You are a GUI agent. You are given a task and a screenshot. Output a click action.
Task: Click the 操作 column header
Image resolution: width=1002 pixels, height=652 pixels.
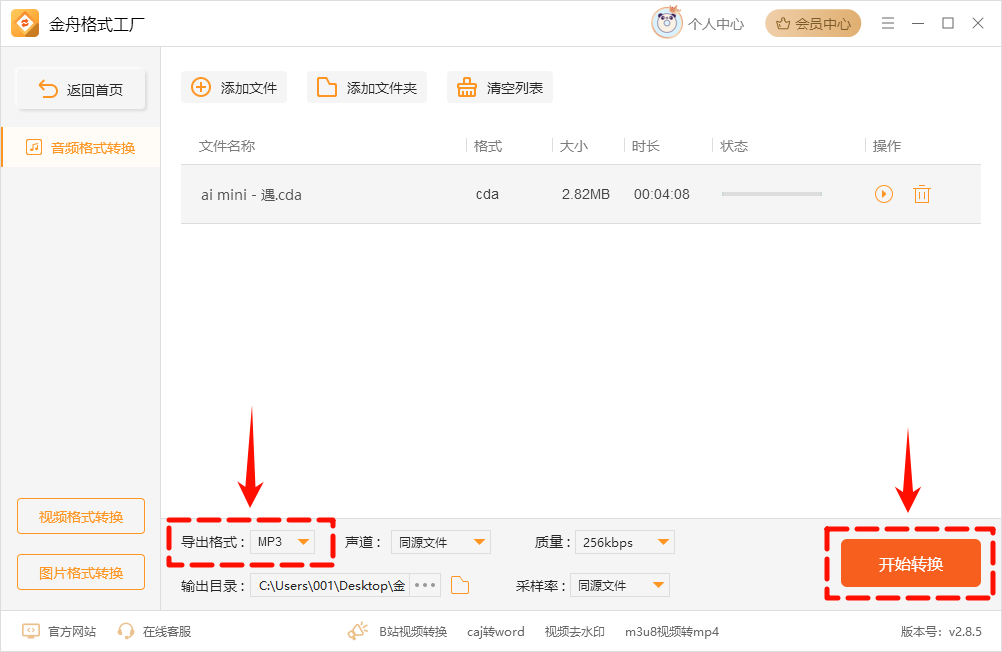[886, 146]
